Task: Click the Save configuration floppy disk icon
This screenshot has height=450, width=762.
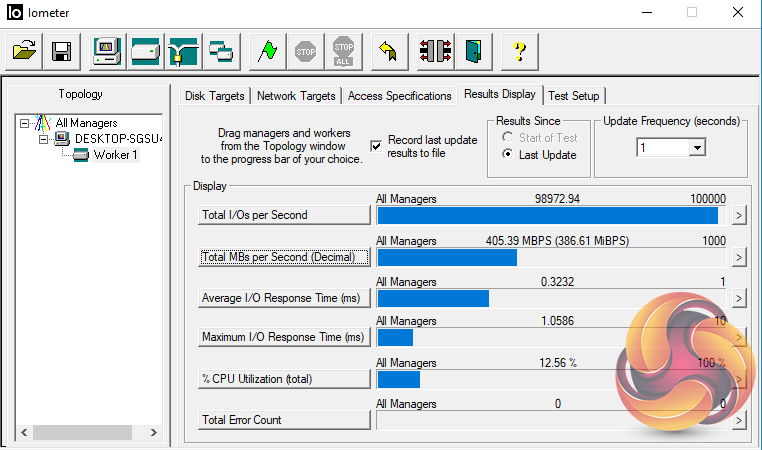Action: (61, 50)
